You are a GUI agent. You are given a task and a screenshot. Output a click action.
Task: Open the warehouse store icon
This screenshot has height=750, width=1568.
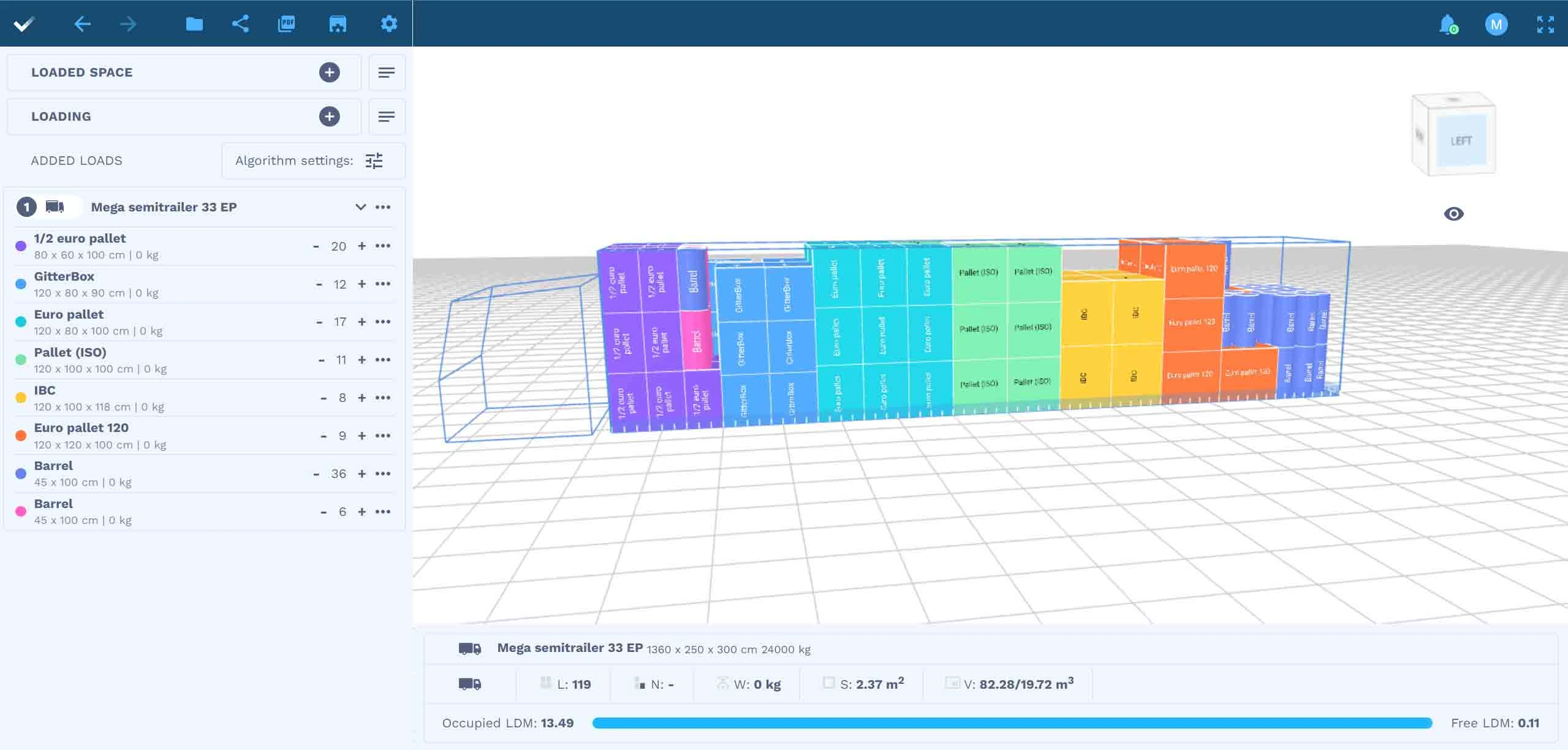[338, 24]
